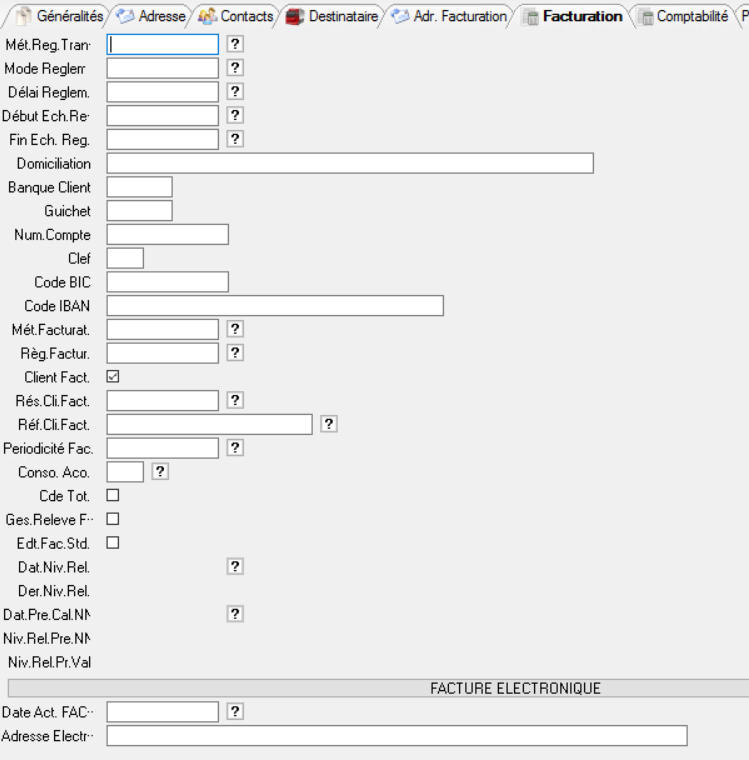
Task: Open lookup button for Début Ech.Re field
Action: point(235,115)
